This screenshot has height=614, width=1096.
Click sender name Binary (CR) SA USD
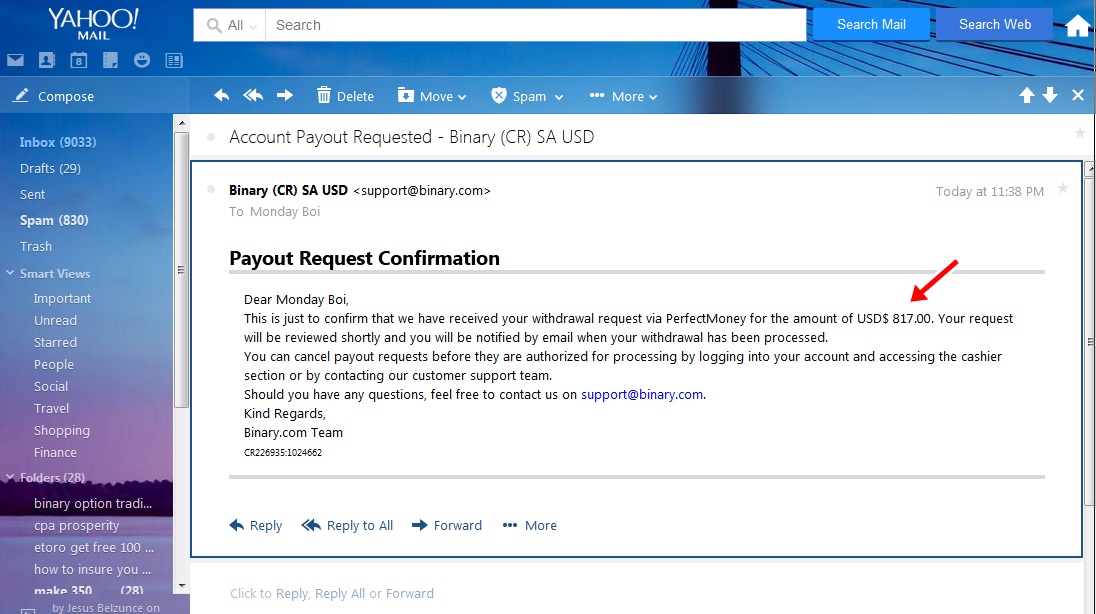click(x=288, y=190)
